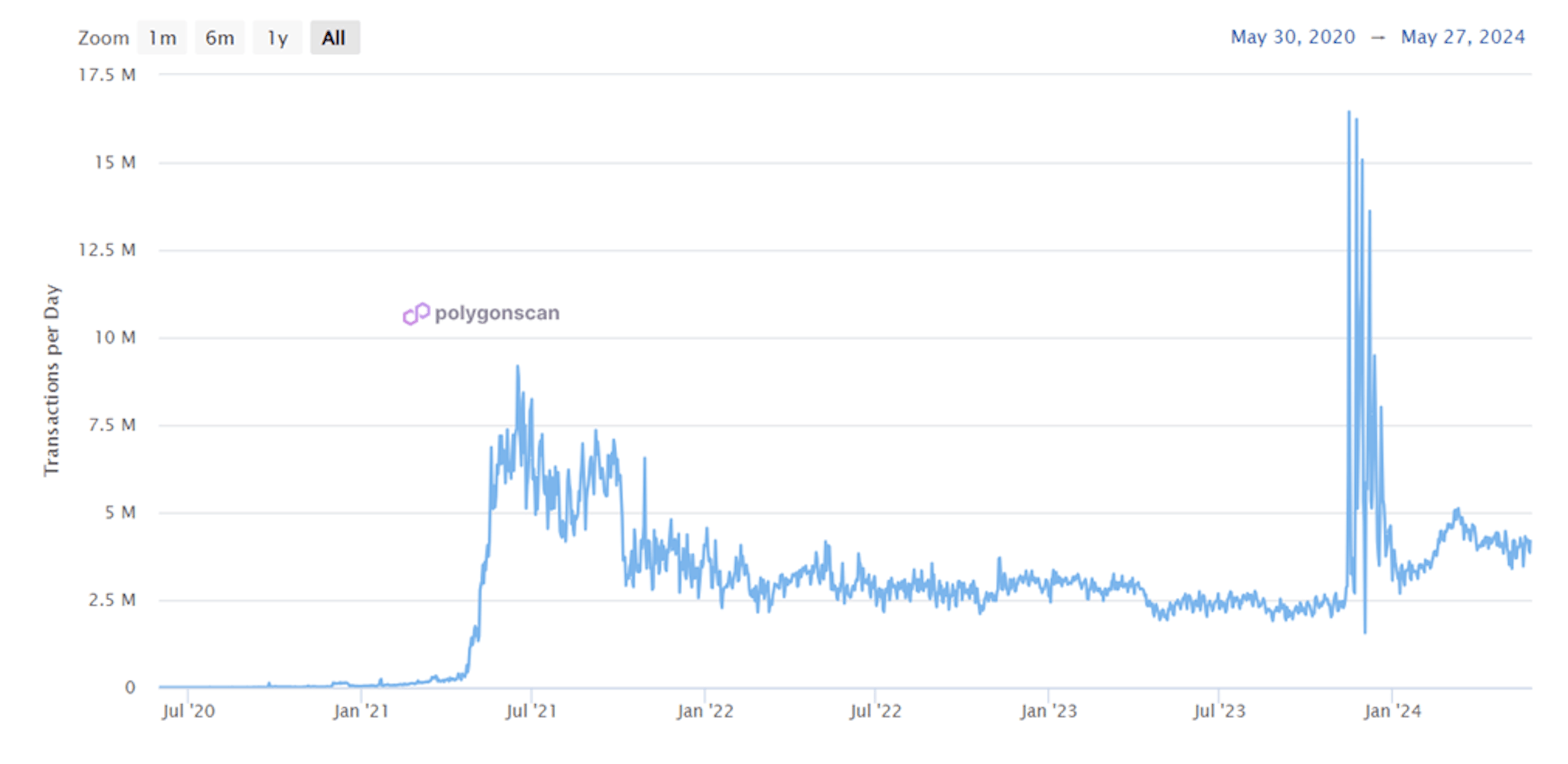Click the Jan '24 x-axis label
Viewport: 1568px width, 764px height.
(x=1392, y=711)
